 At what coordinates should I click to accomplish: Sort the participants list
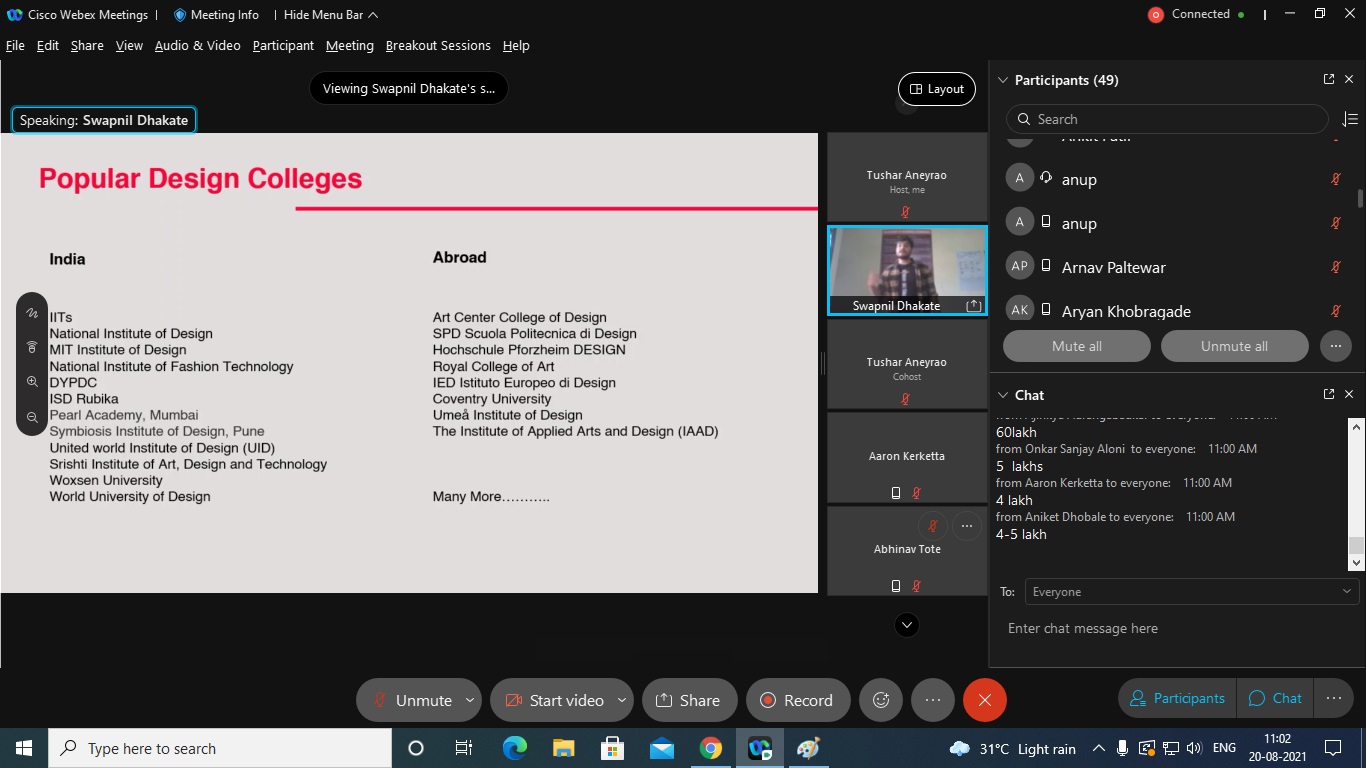pyautogui.click(x=1349, y=119)
